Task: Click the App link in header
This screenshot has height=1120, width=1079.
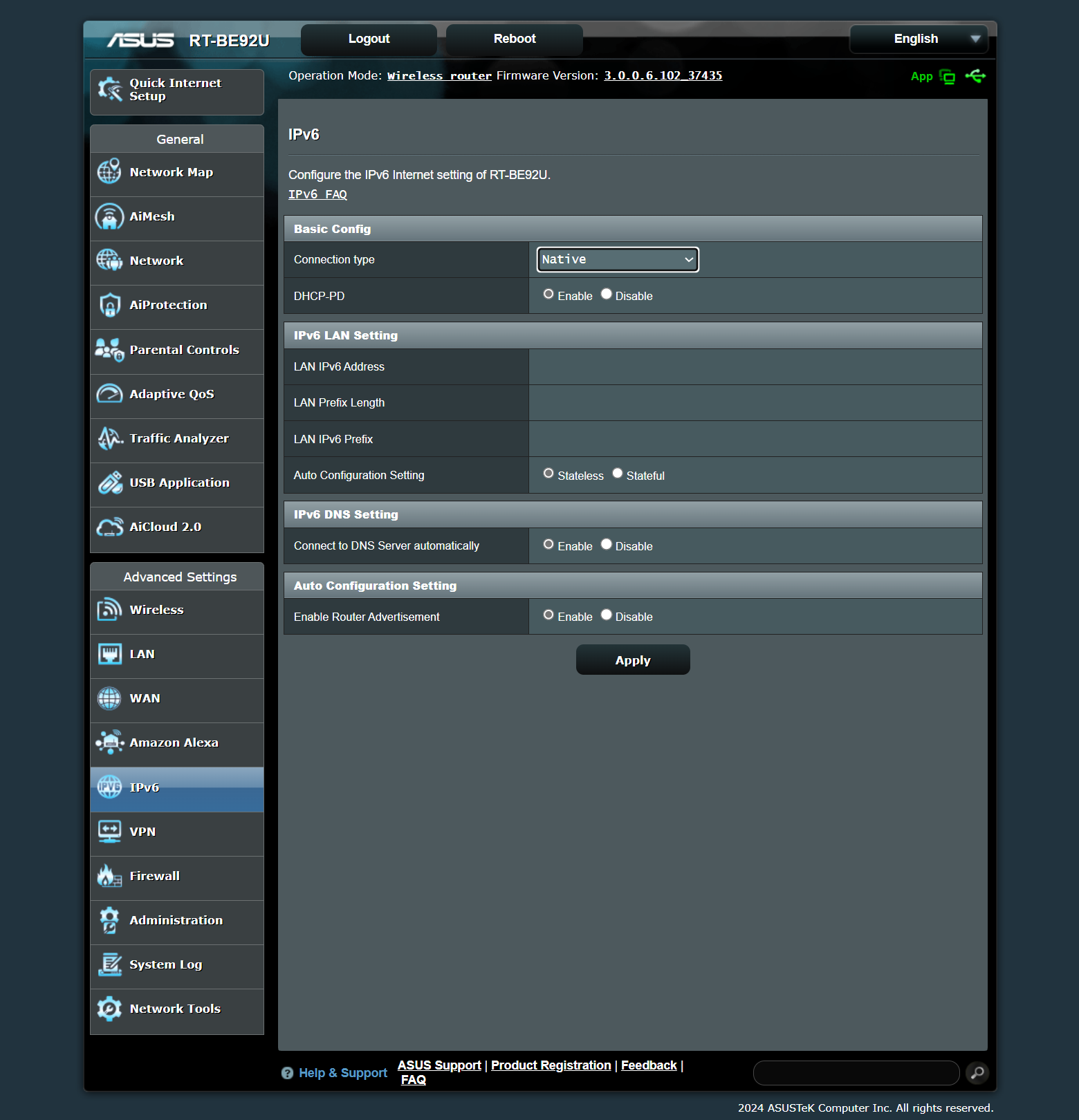Action: pyautogui.click(x=922, y=77)
